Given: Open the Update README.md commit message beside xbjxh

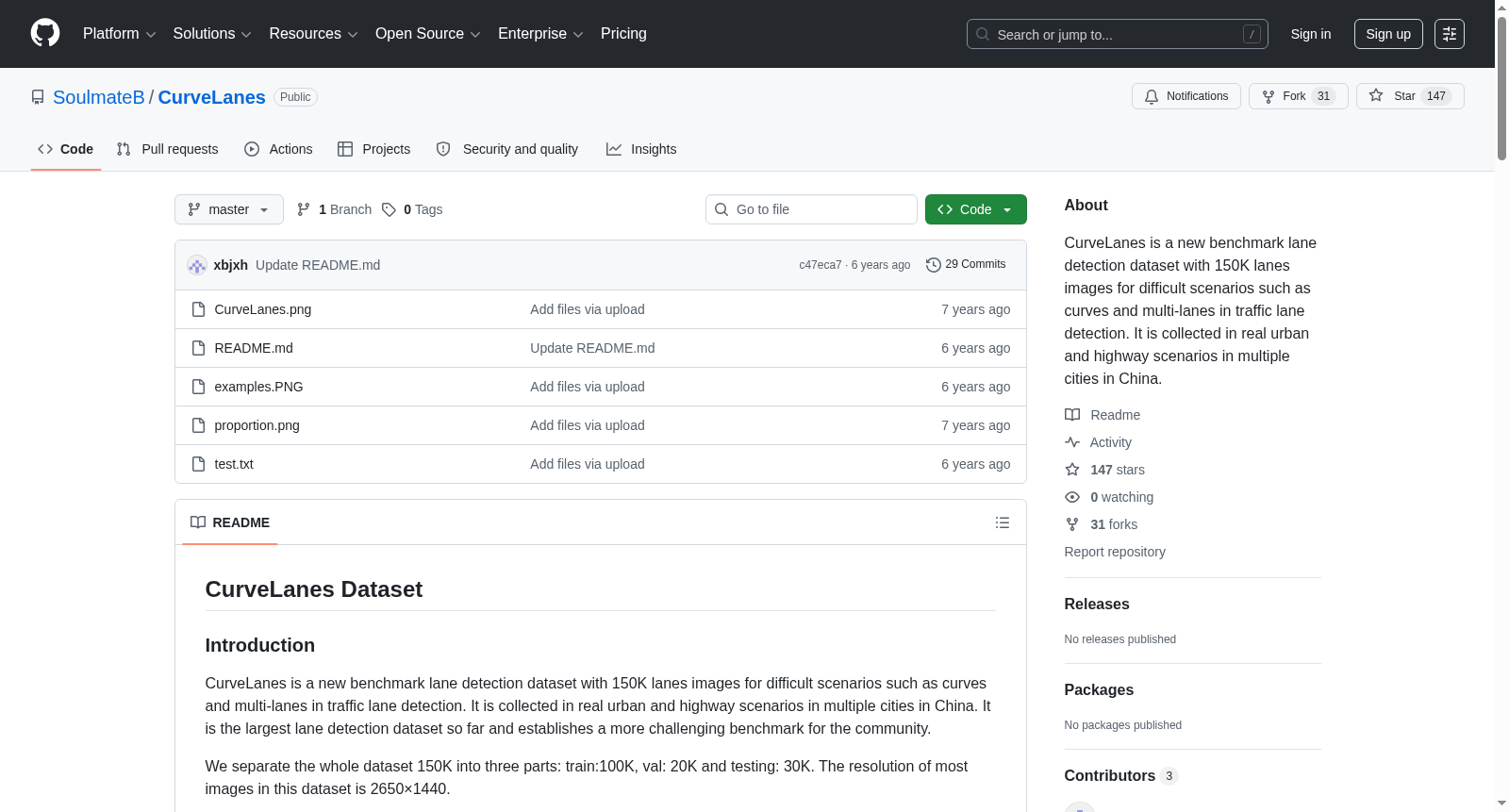Looking at the screenshot, I should point(318,265).
